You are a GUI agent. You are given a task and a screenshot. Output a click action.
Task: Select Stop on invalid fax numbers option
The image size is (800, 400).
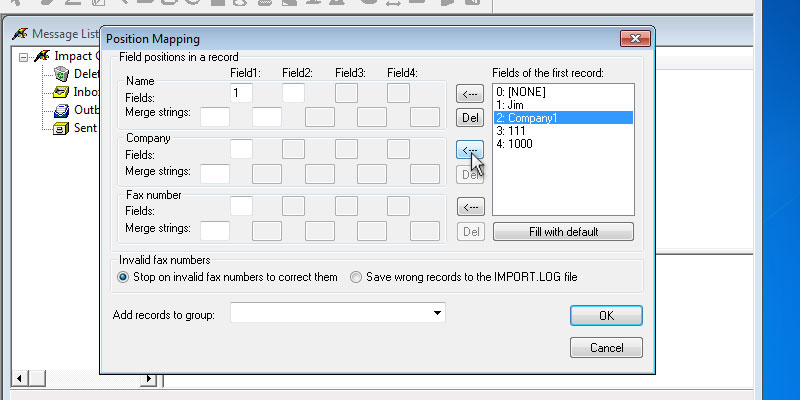coord(124,277)
